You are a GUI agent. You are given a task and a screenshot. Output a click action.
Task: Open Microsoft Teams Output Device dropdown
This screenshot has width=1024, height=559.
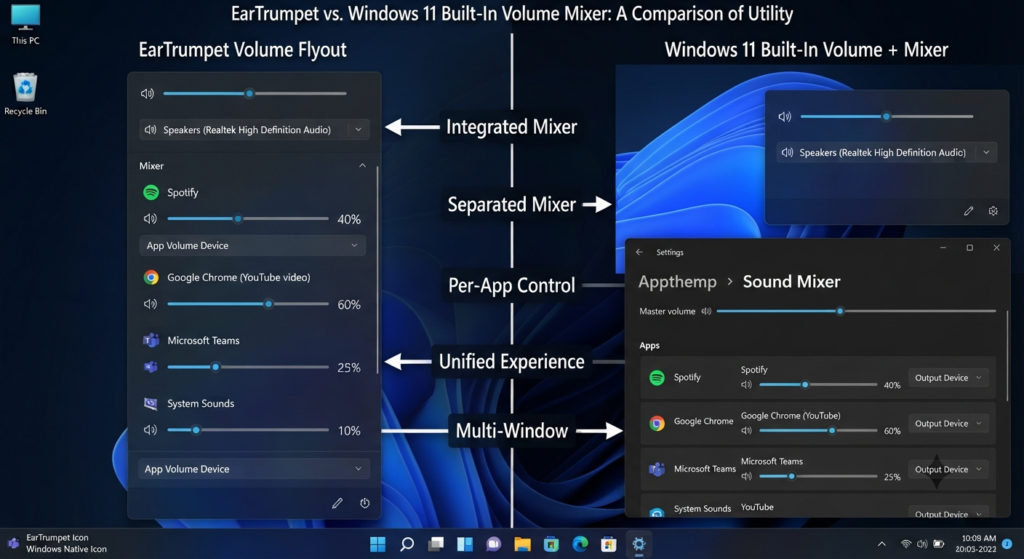coord(948,469)
